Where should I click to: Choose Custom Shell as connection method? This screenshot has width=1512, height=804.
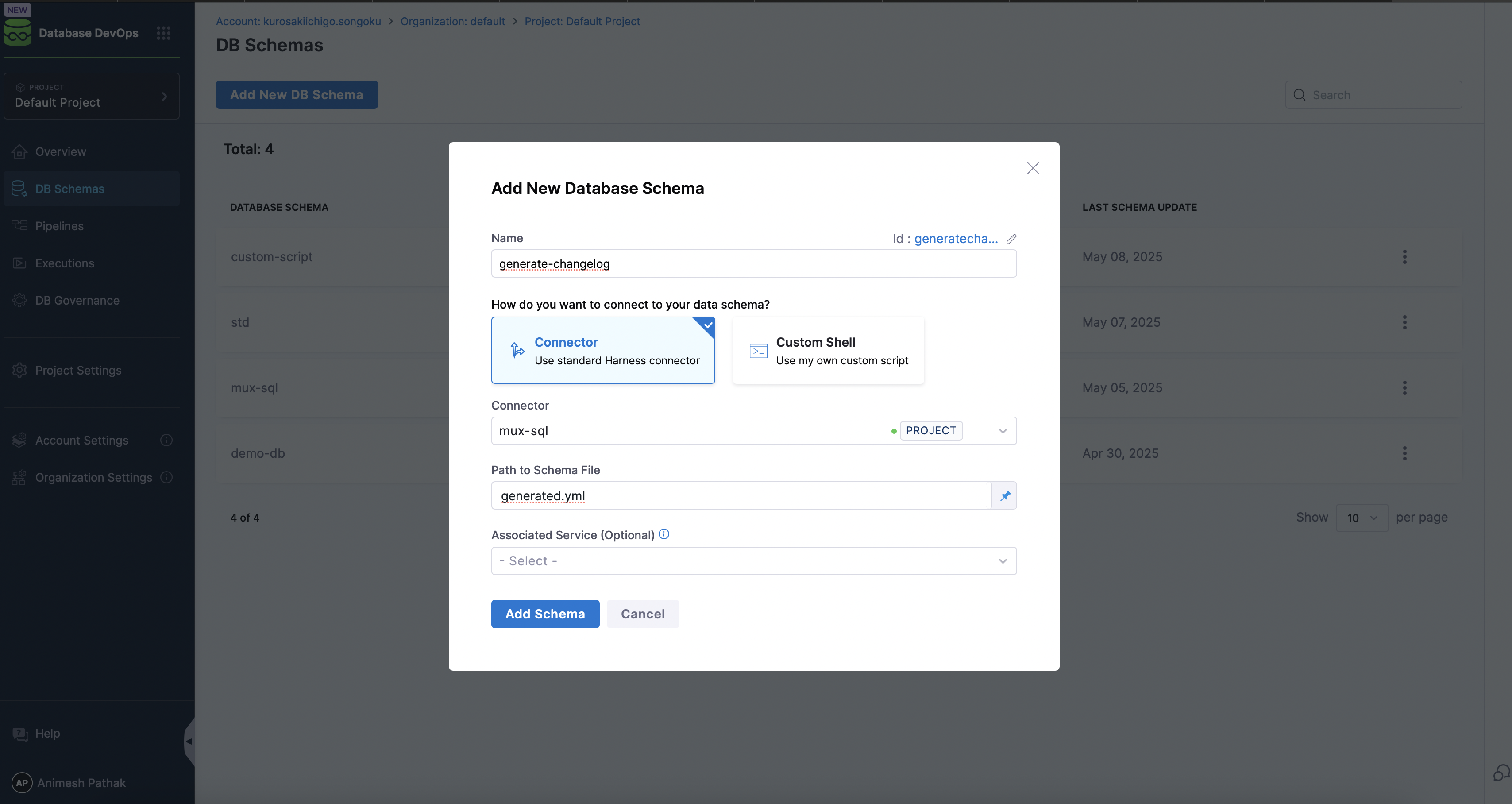tap(828, 350)
